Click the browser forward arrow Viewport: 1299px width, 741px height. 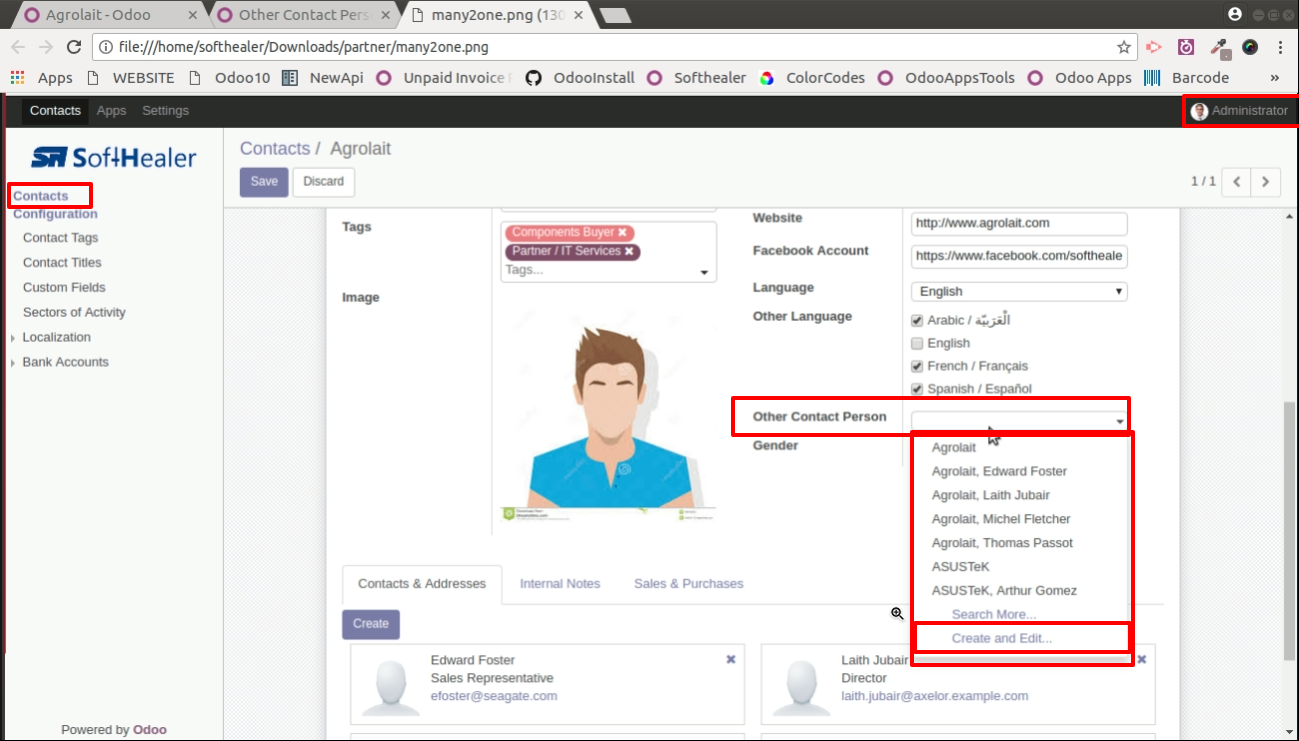[x=46, y=47]
